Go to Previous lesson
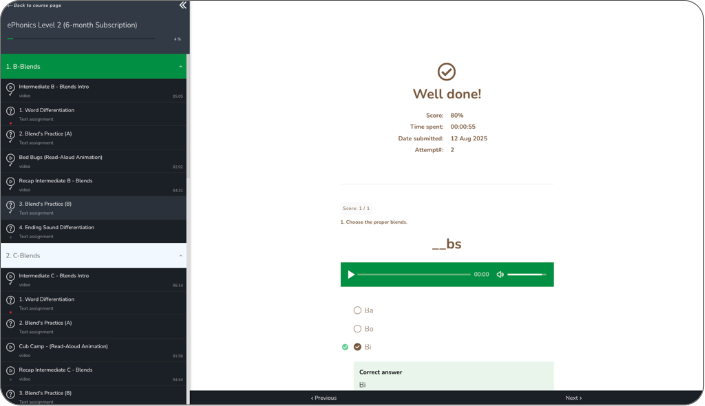Viewport: 705px width, 406px height. pos(324,398)
